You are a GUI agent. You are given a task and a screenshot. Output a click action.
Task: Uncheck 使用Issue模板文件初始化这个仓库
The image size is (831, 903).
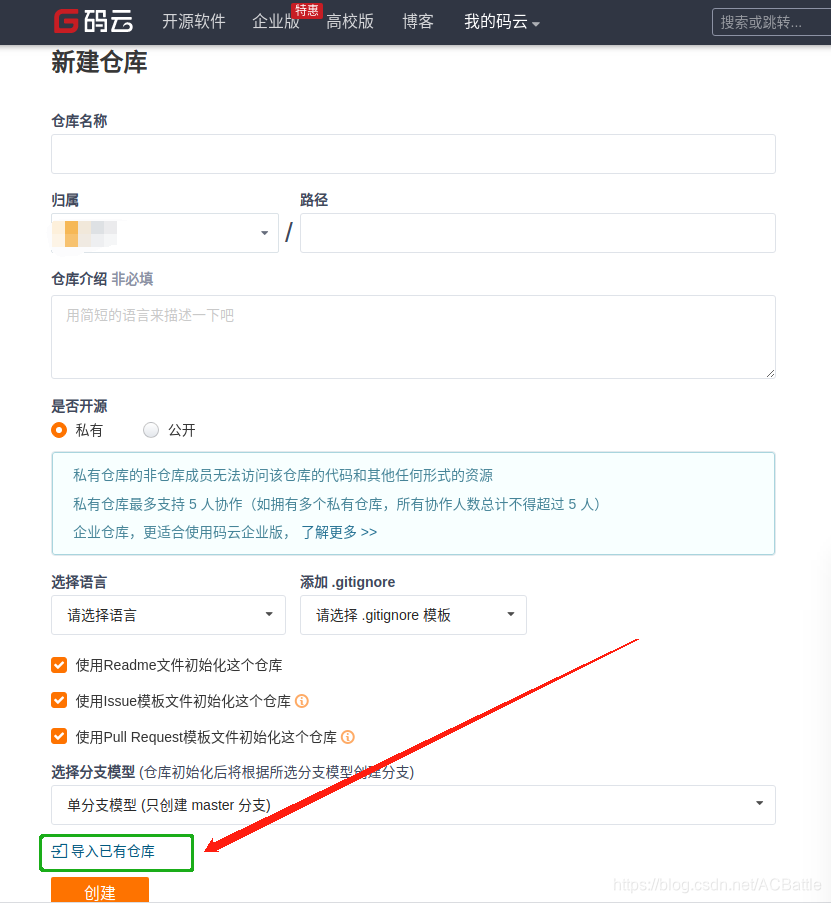[x=59, y=701]
